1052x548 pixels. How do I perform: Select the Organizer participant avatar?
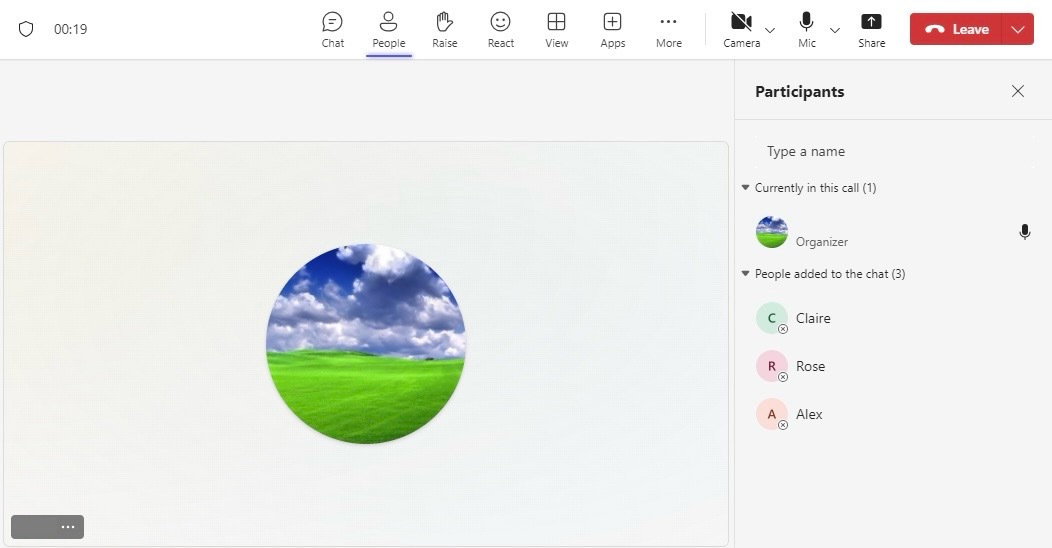[772, 232]
